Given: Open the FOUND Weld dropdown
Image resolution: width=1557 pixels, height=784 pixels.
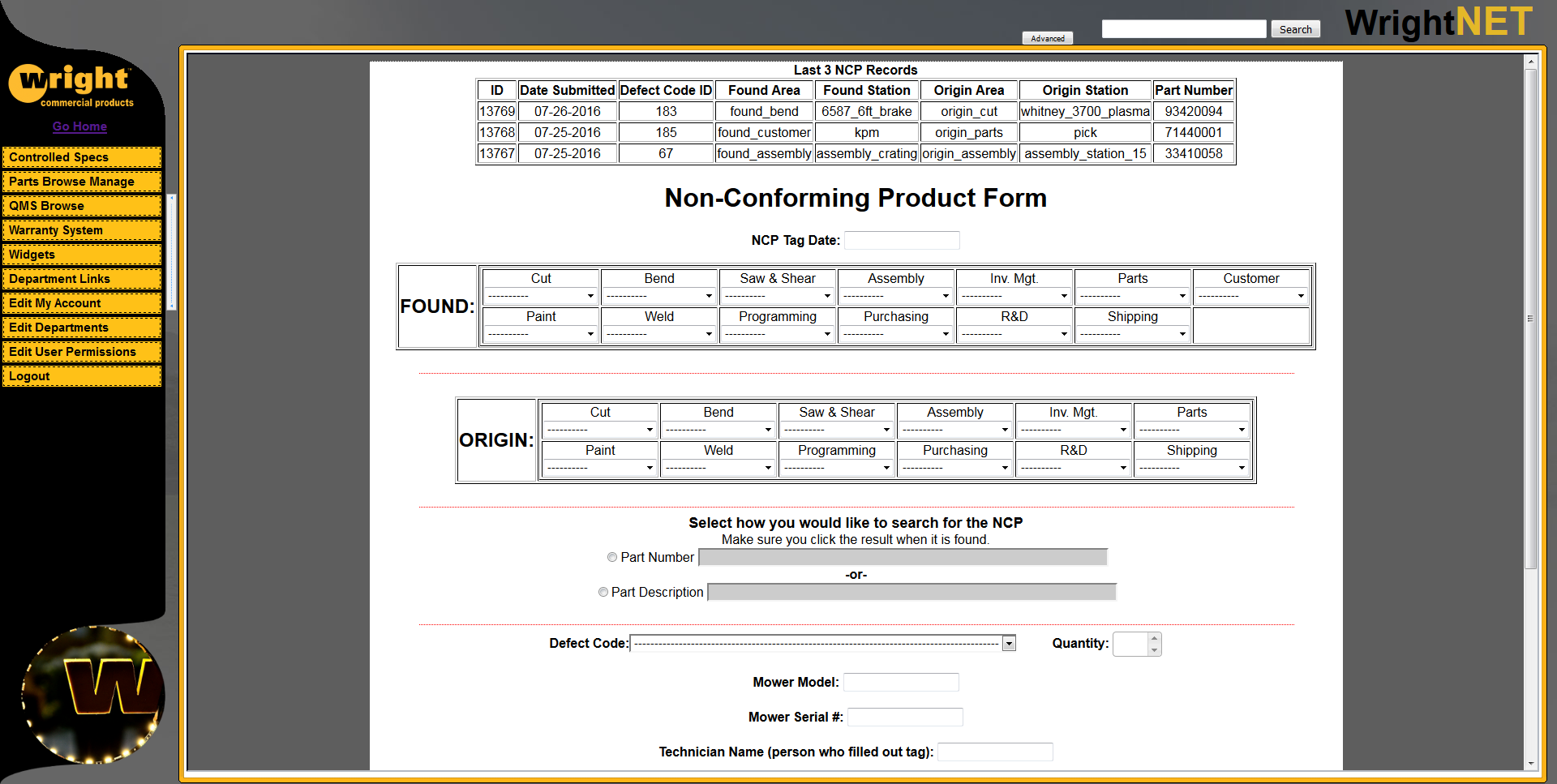Looking at the screenshot, I should (659, 334).
